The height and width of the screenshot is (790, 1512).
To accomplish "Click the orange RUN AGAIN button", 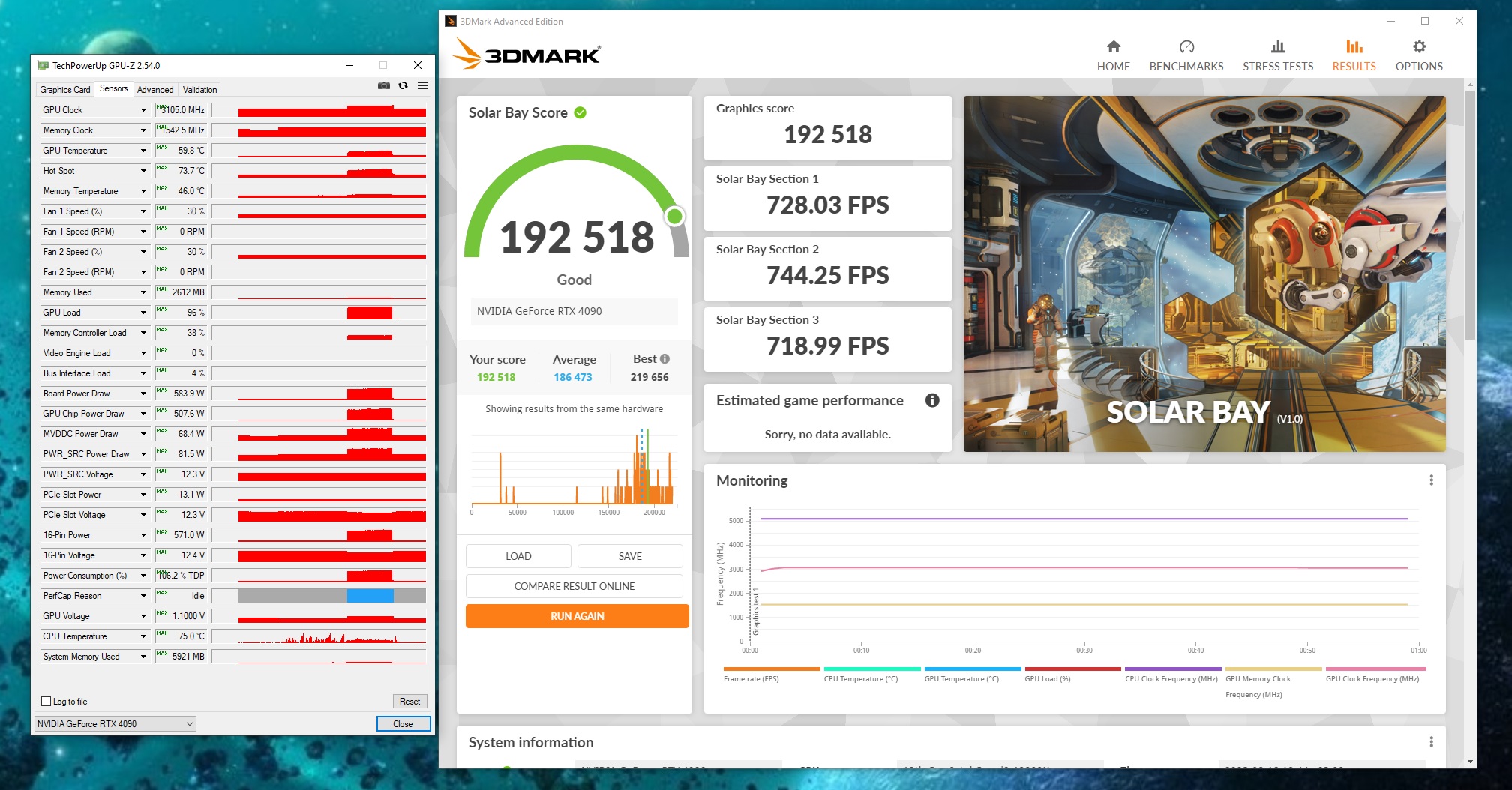I will 577,616.
